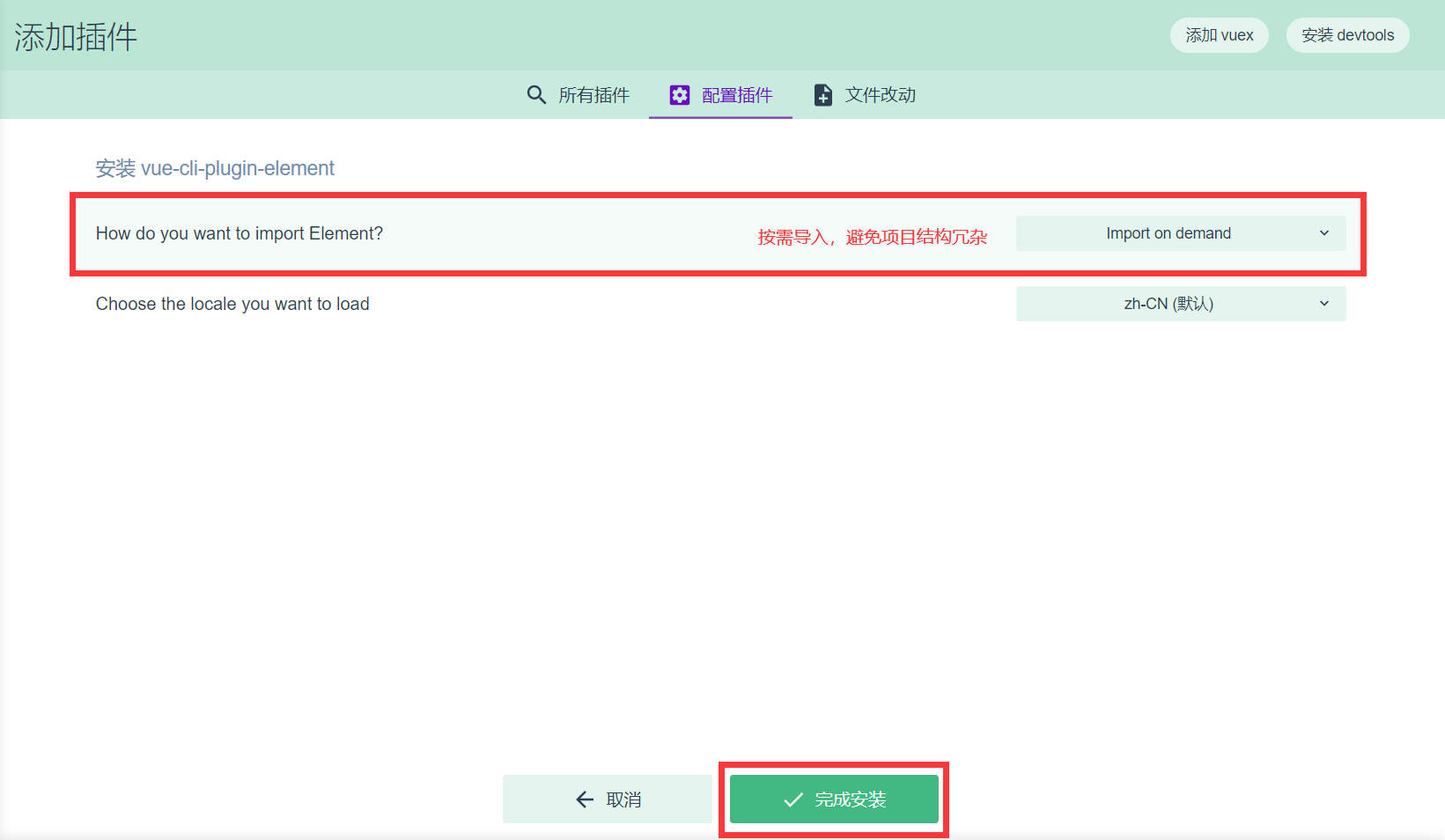Click 'Choose the locale you want to load' text

click(x=232, y=304)
